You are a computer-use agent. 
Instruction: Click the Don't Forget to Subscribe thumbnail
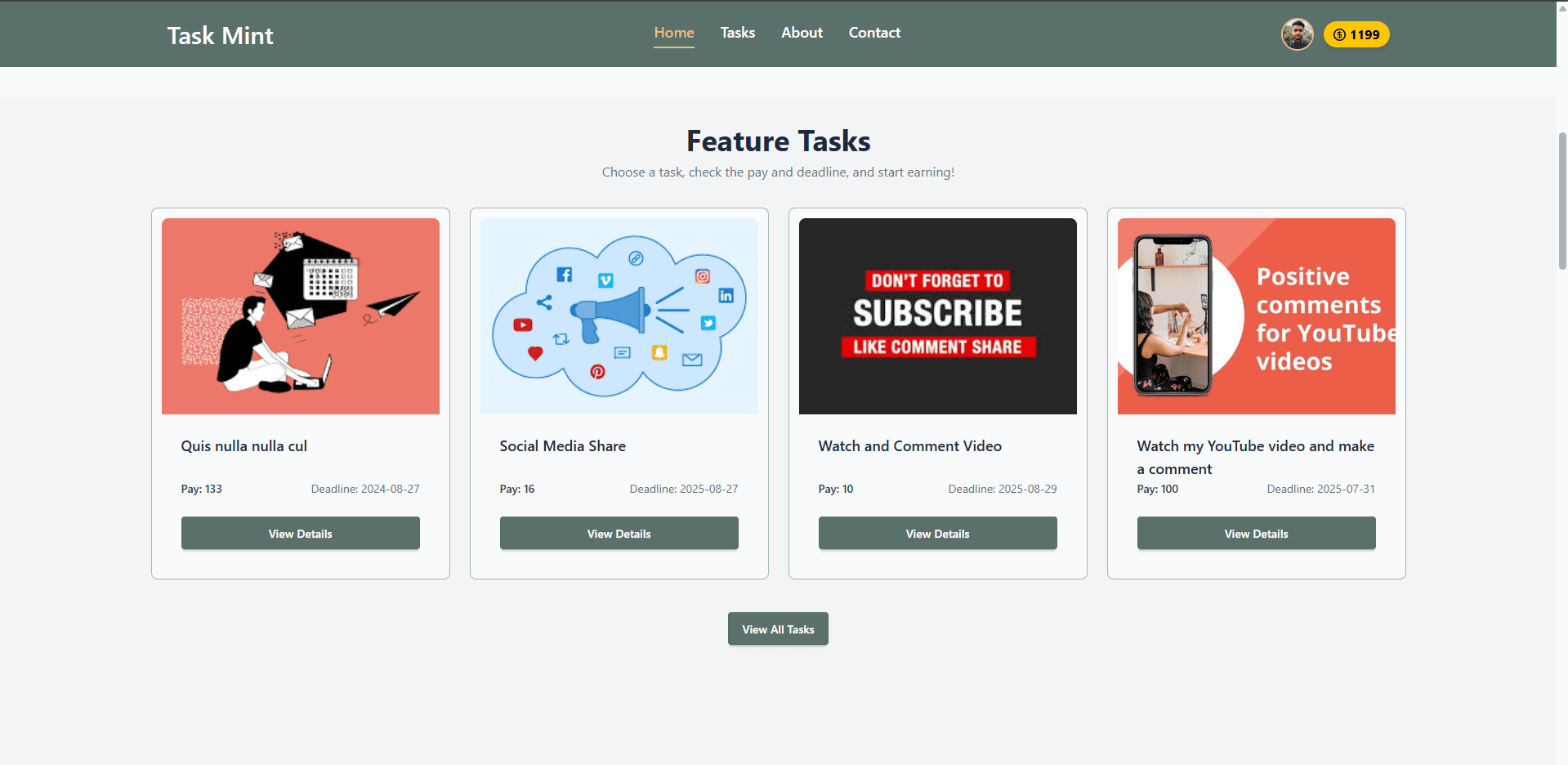pos(937,315)
